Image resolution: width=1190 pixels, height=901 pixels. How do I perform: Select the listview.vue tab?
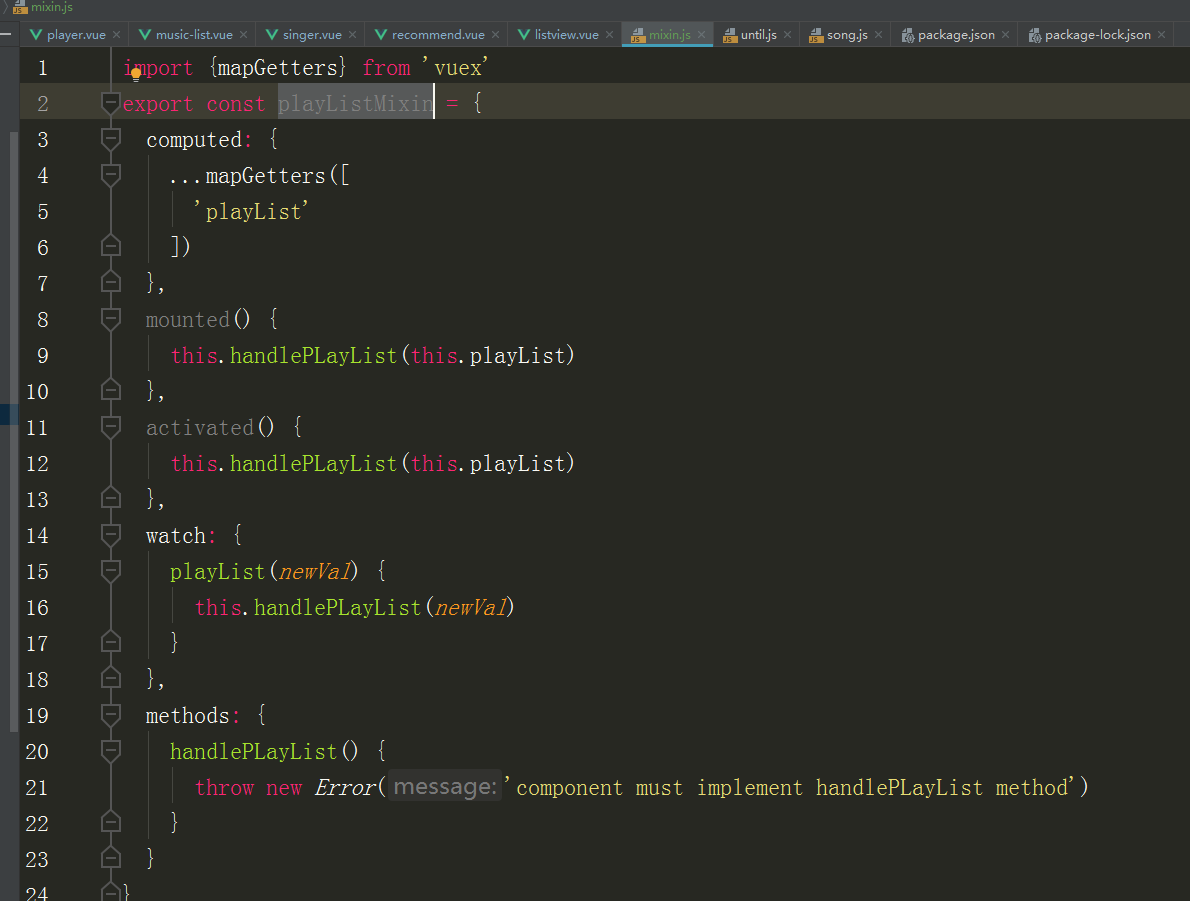point(566,35)
